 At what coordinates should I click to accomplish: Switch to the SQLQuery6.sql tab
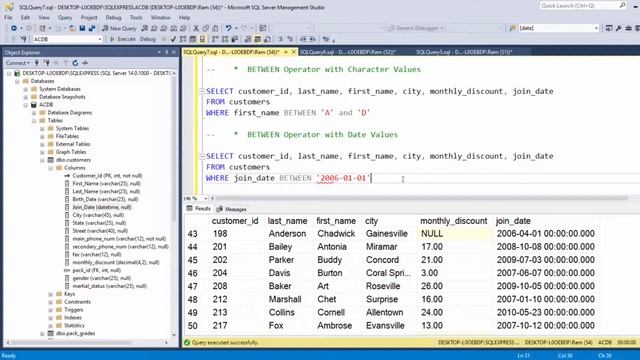(x=347, y=52)
